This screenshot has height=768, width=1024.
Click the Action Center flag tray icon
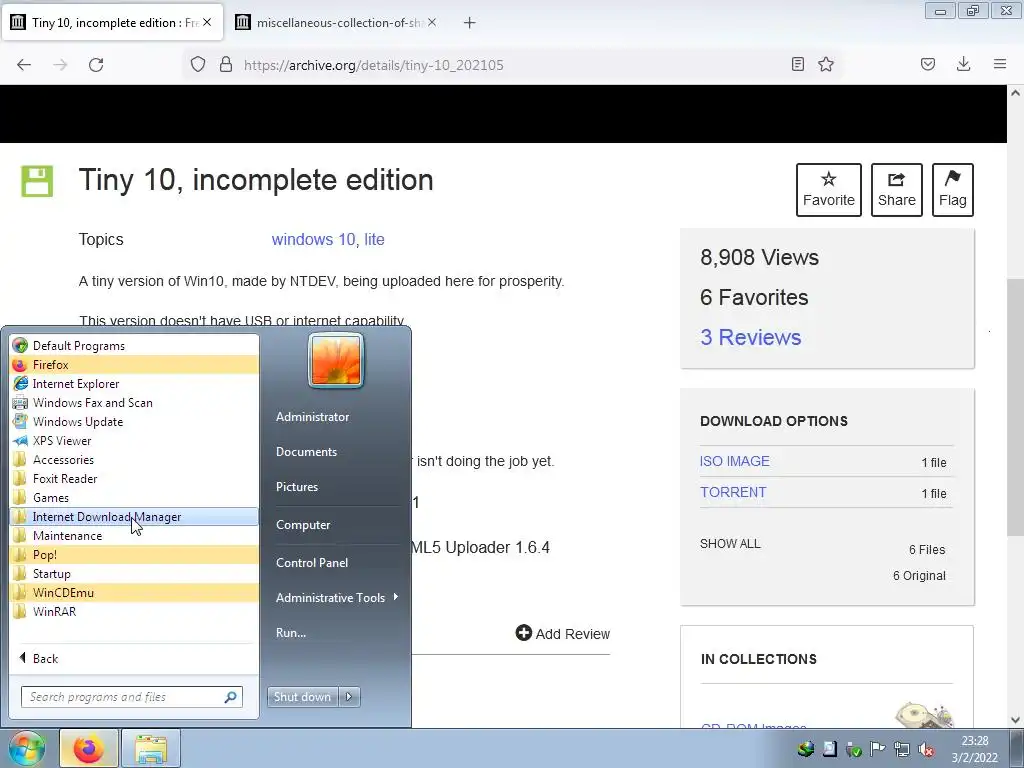[x=878, y=749]
